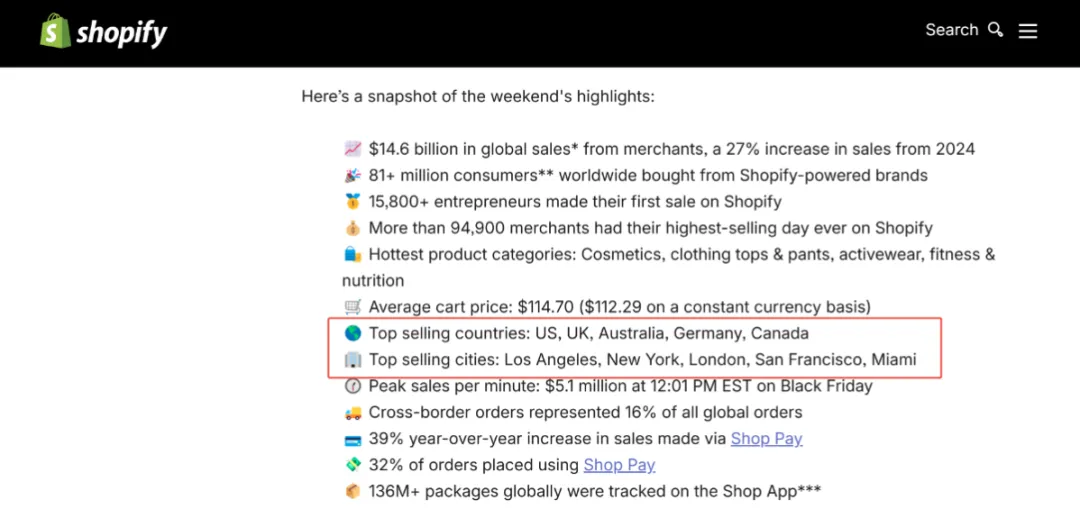Screen dimensions: 1080x527
Task: Click the package emoji beside 136M+ packages
Action: click(x=353, y=491)
